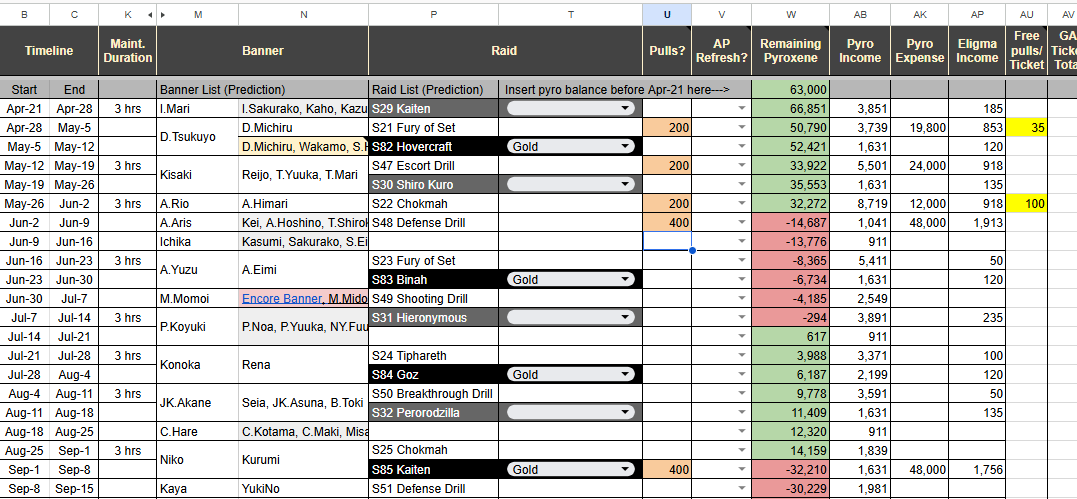
Task: Expand hidden columns with right arrow before column M
Action: point(163,14)
